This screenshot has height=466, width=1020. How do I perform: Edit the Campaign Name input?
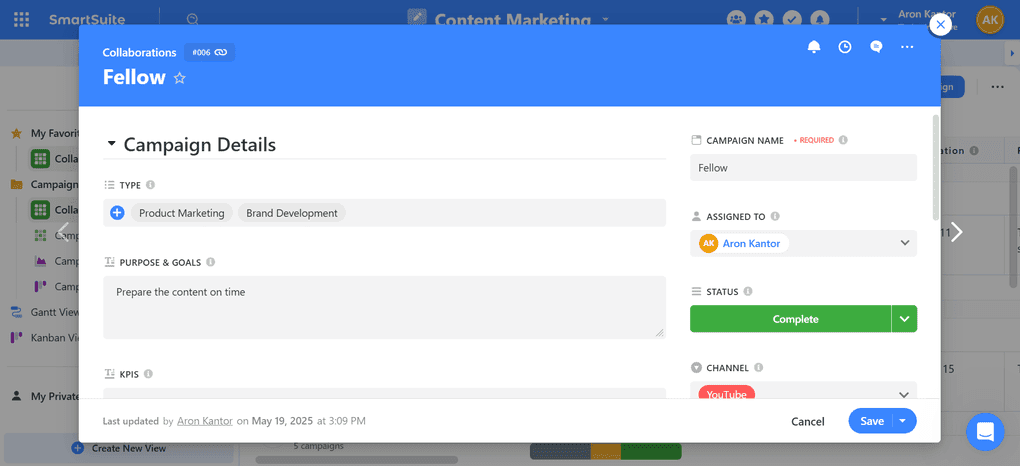point(803,167)
